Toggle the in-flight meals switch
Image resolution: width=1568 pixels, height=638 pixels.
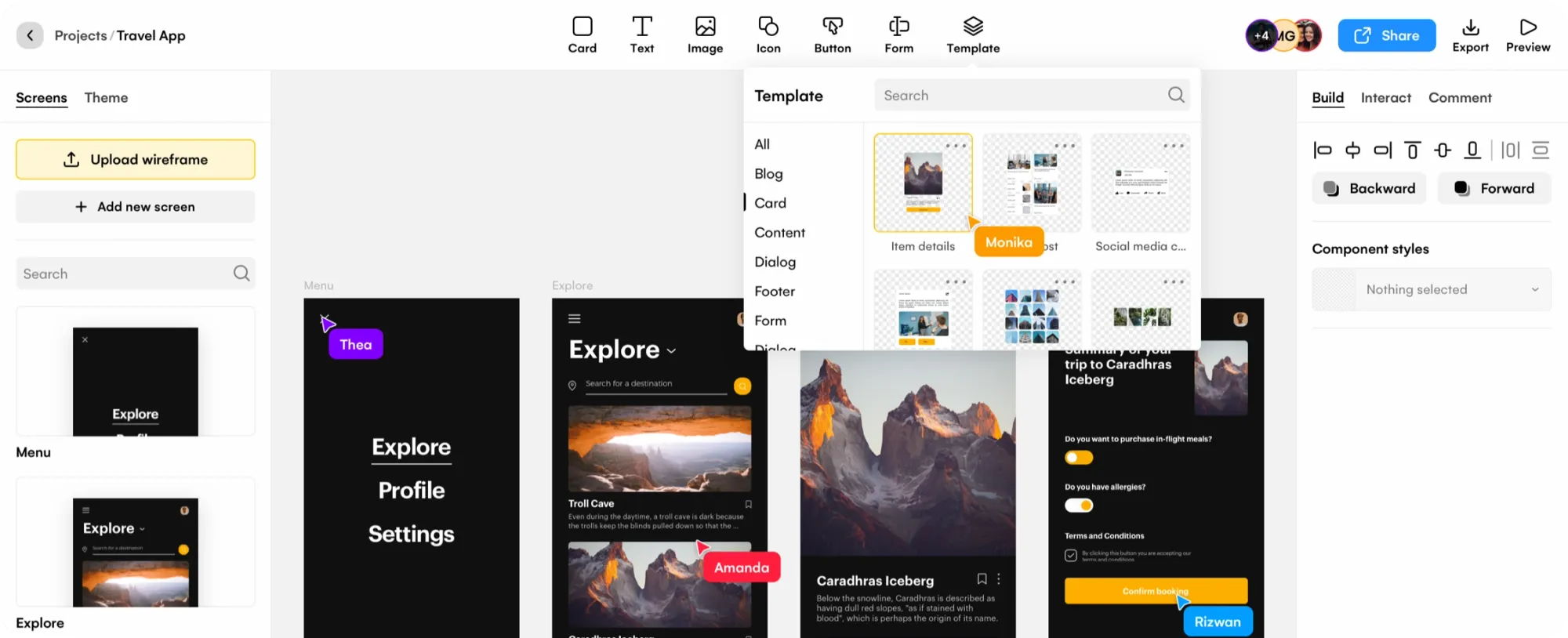(1079, 458)
